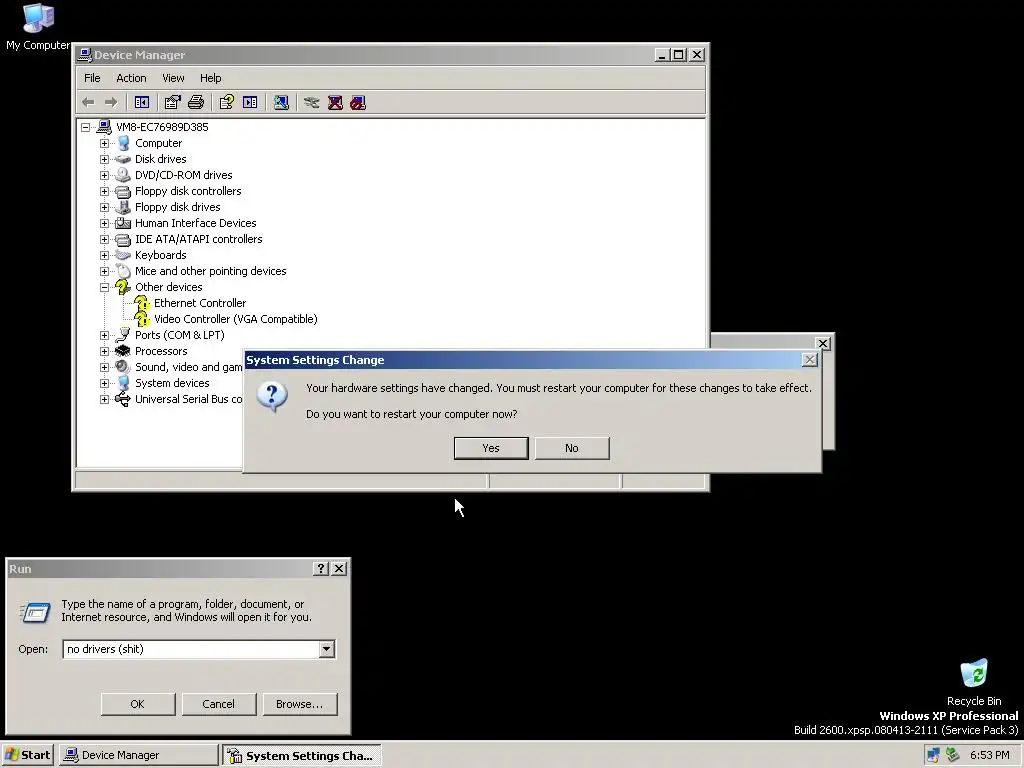Click Yes to restart the computer

(x=491, y=448)
